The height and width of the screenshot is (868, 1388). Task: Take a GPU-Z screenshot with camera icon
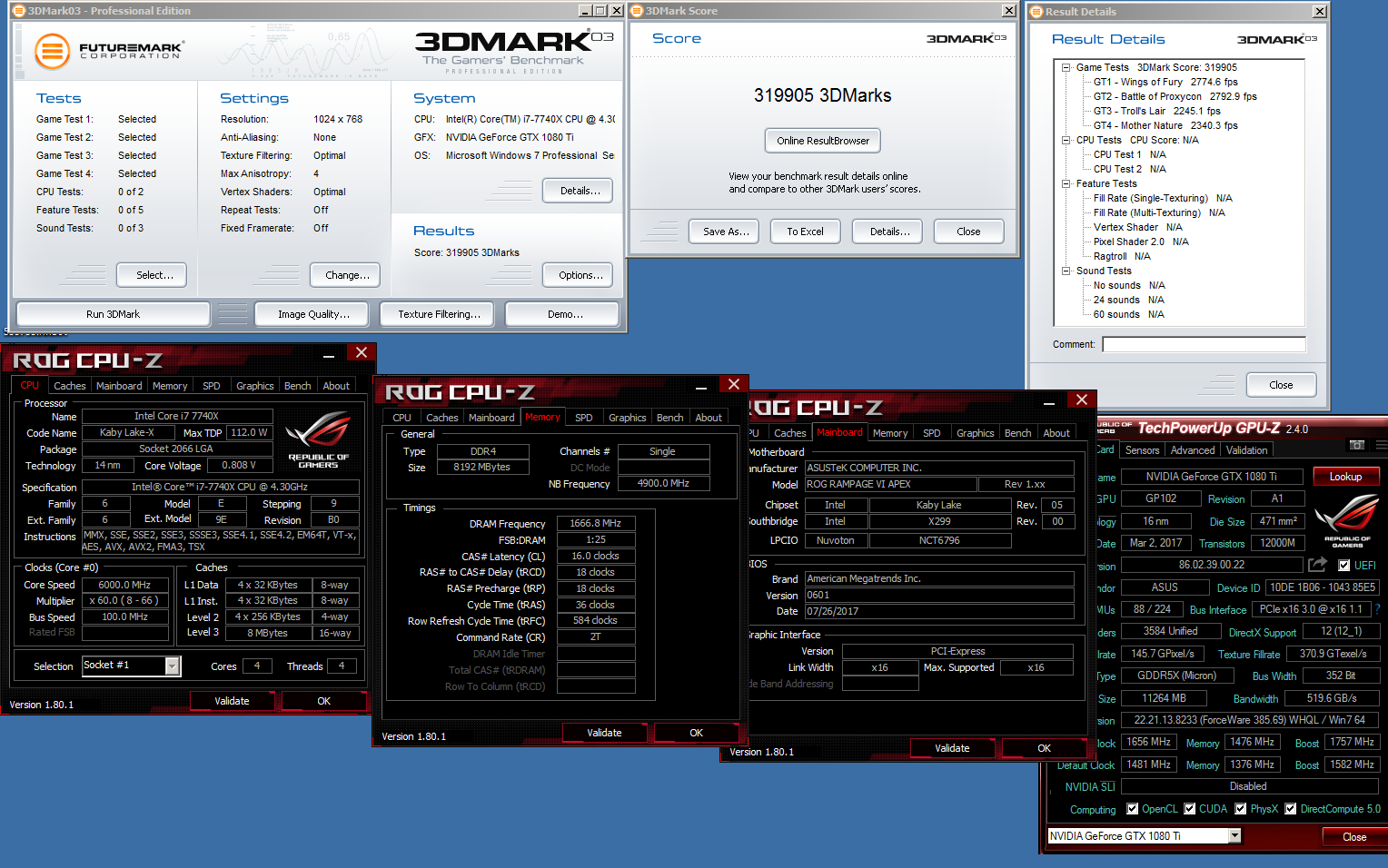[1356, 445]
